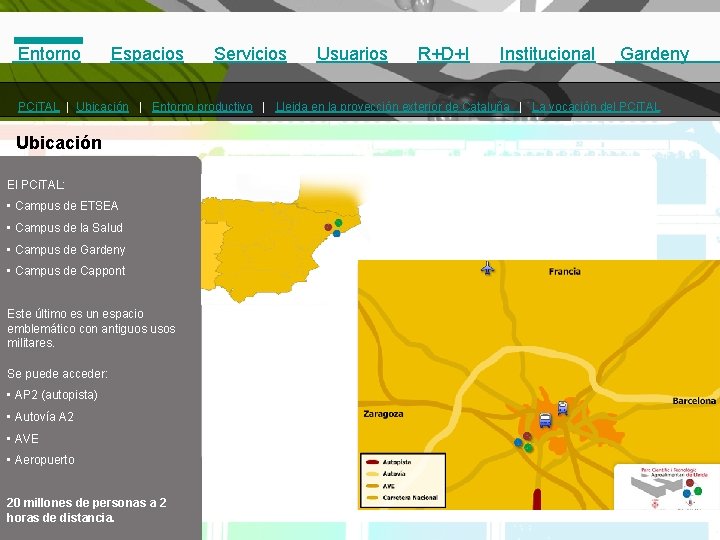This screenshot has height=540, width=720.
Task: Click the larger bus icon on map
Action: [545, 420]
